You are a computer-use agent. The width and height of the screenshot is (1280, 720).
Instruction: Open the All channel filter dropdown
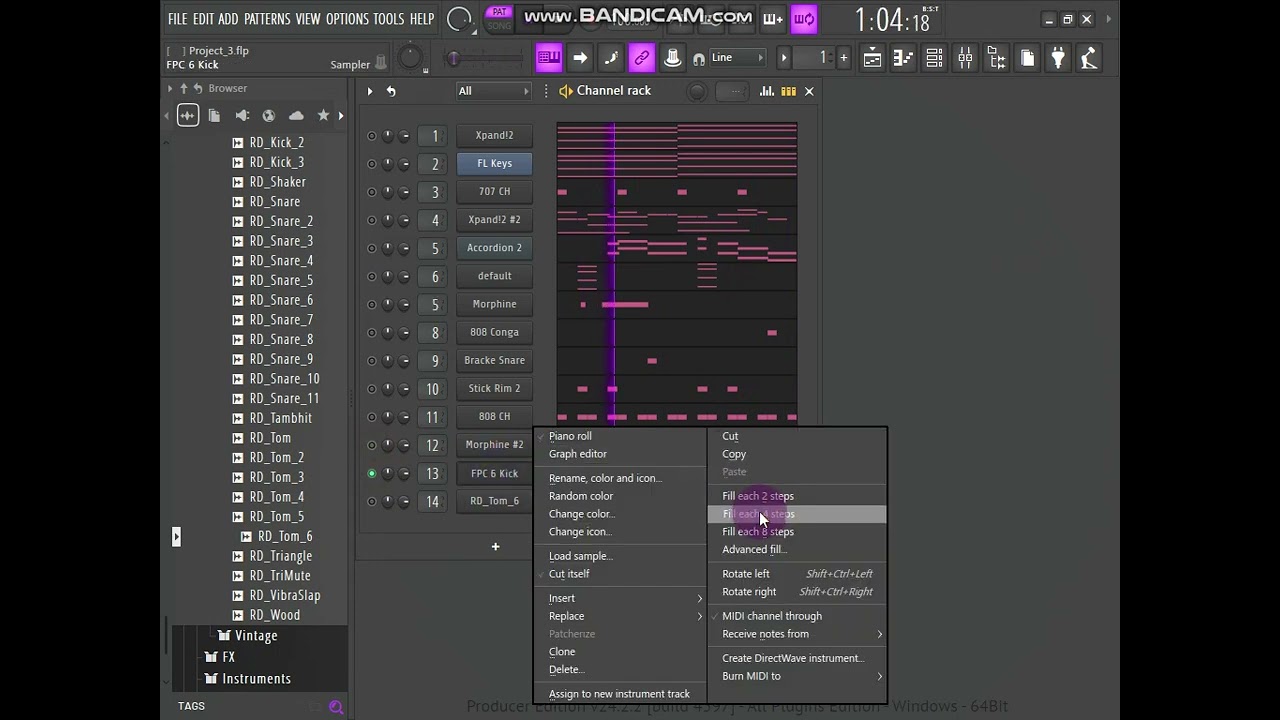coord(493,91)
